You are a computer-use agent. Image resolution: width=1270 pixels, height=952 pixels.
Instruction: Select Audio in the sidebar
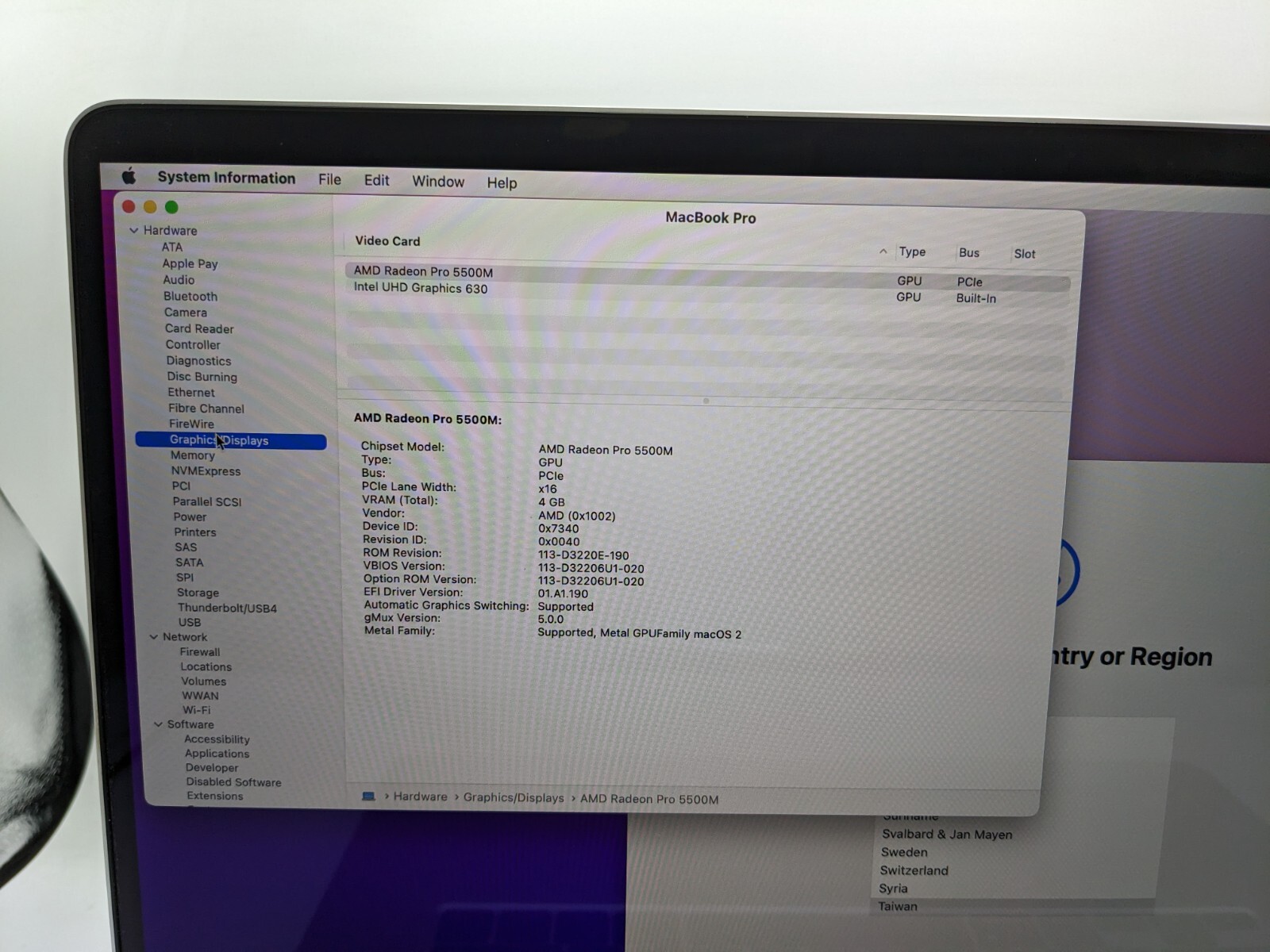(x=179, y=280)
